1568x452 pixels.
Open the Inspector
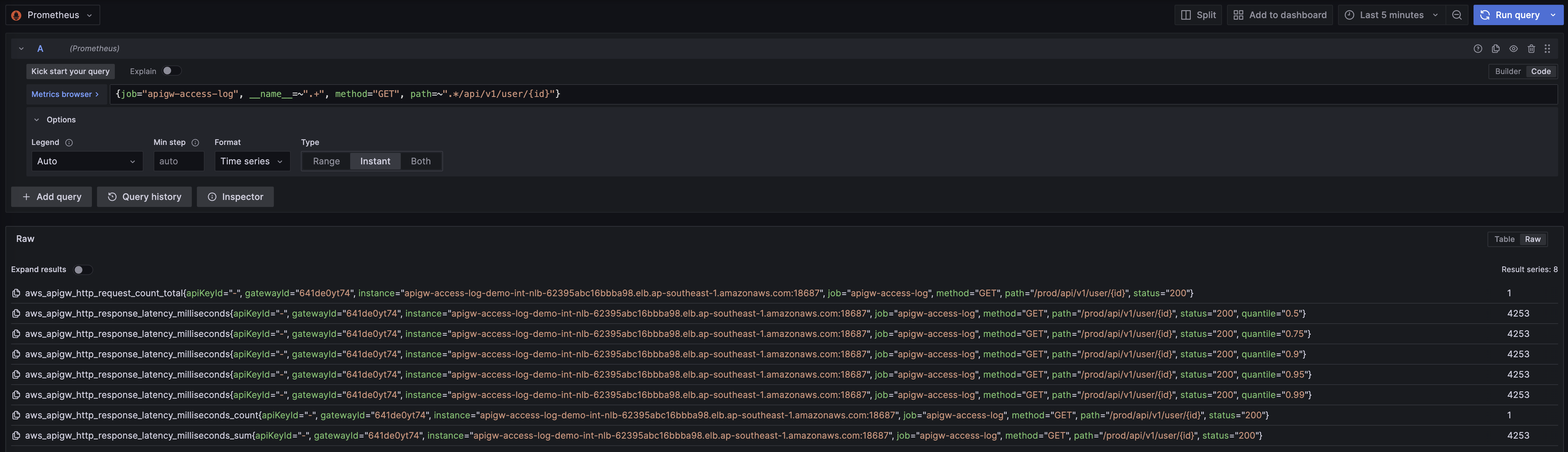235,196
